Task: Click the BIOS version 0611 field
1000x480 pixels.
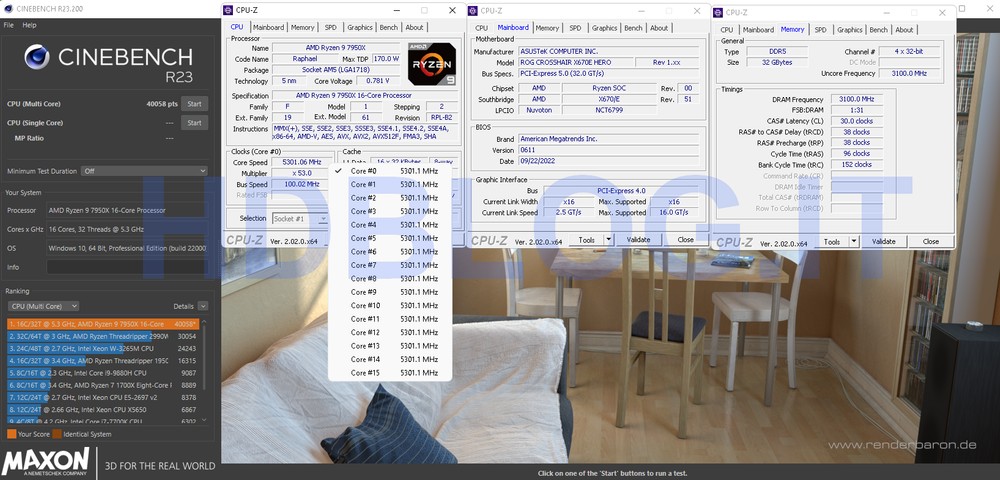Action: 608,150
